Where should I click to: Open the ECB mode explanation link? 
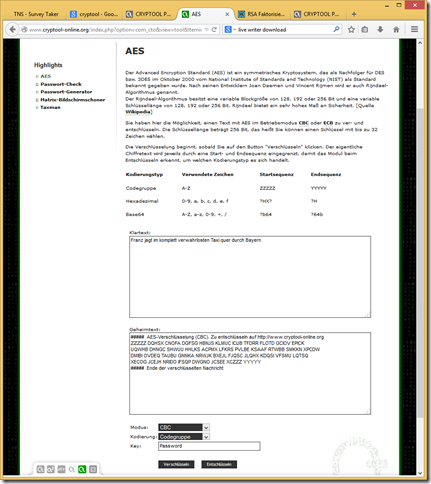[328, 123]
